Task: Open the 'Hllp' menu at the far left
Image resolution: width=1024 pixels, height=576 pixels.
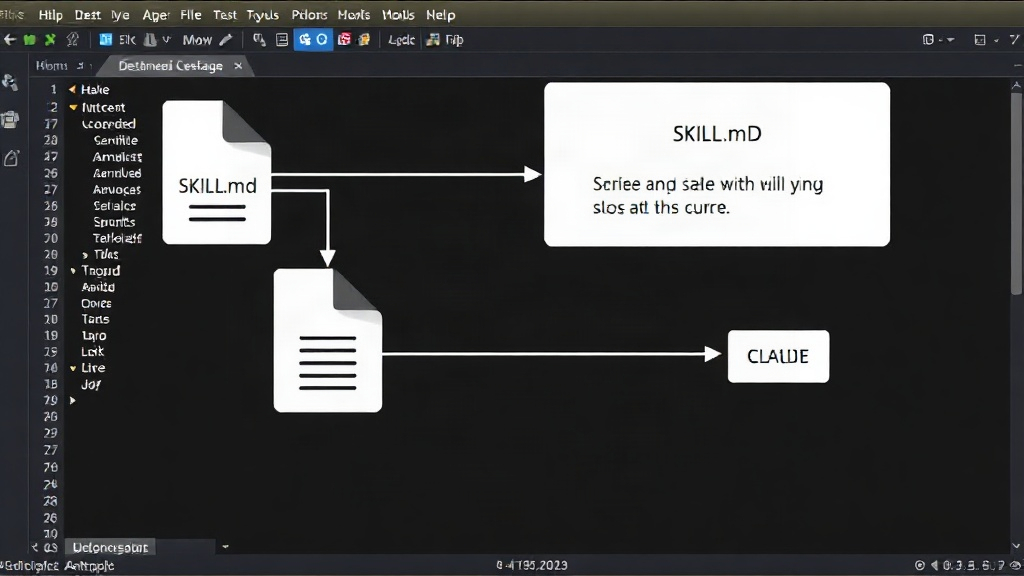Action: click(x=50, y=14)
